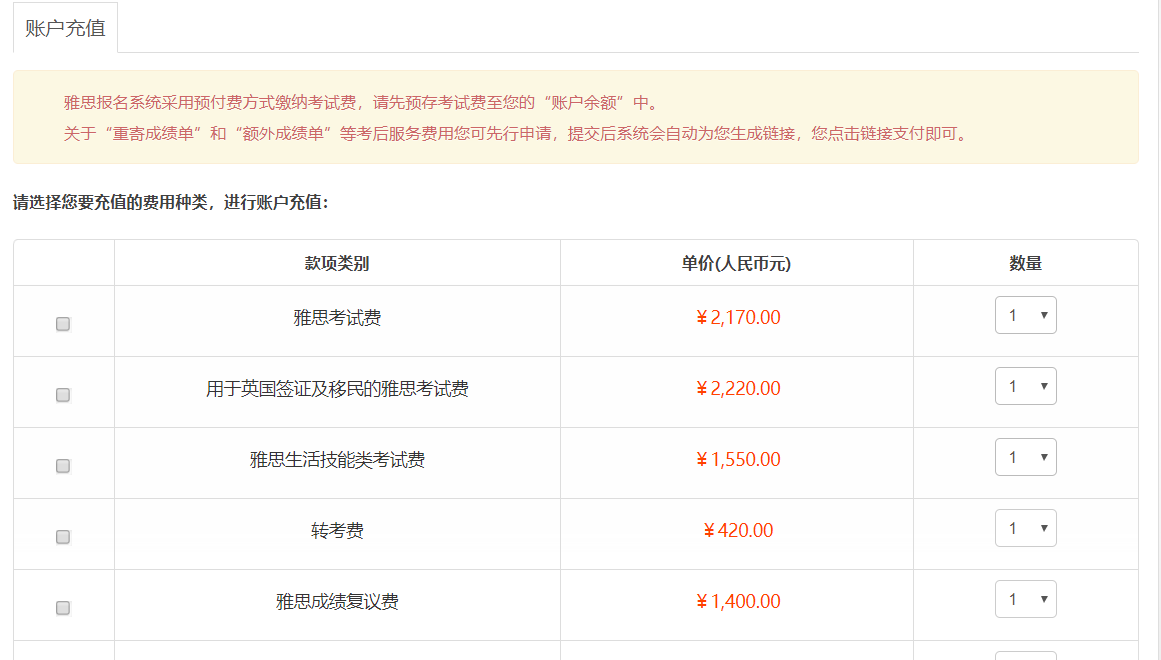Click the 单价(人民币元) column header

736,264
